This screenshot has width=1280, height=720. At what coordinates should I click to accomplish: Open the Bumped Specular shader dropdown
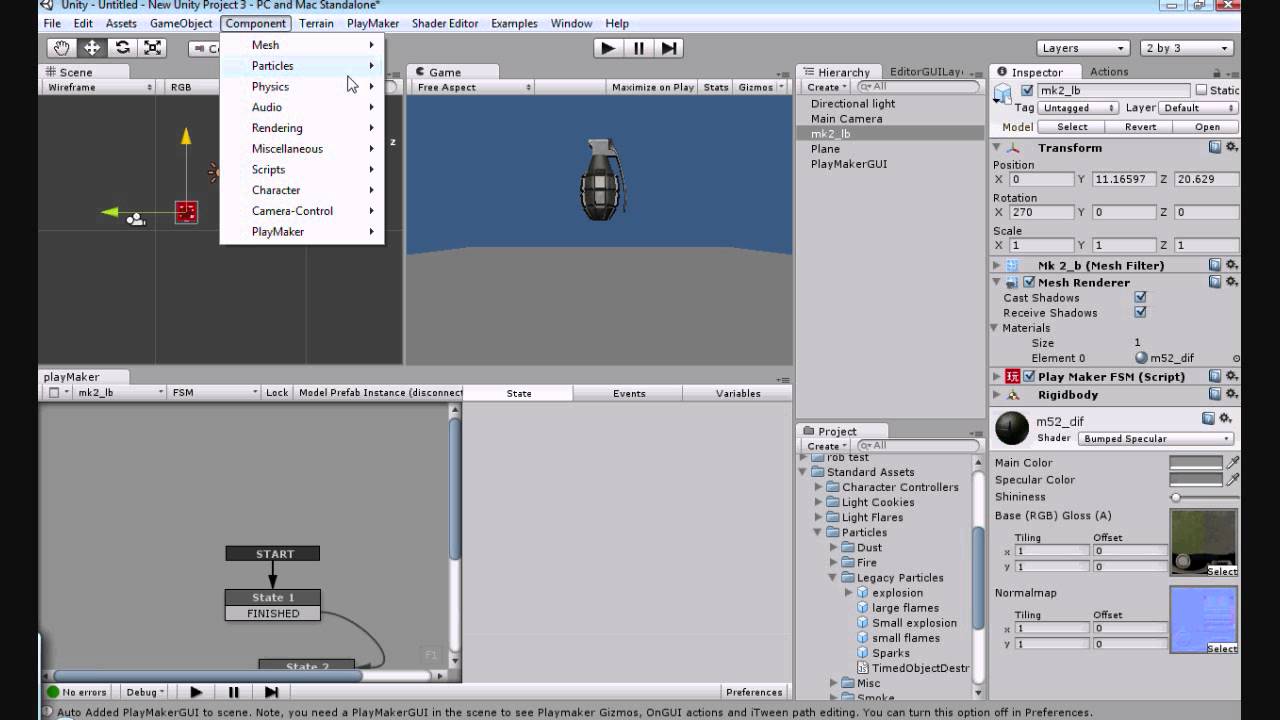pyautogui.click(x=1157, y=438)
